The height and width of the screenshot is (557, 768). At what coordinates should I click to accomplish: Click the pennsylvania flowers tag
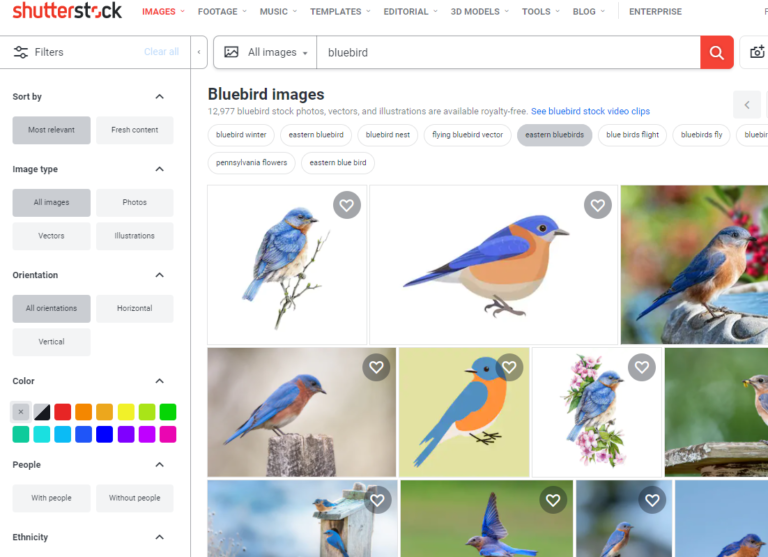tap(251, 163)
